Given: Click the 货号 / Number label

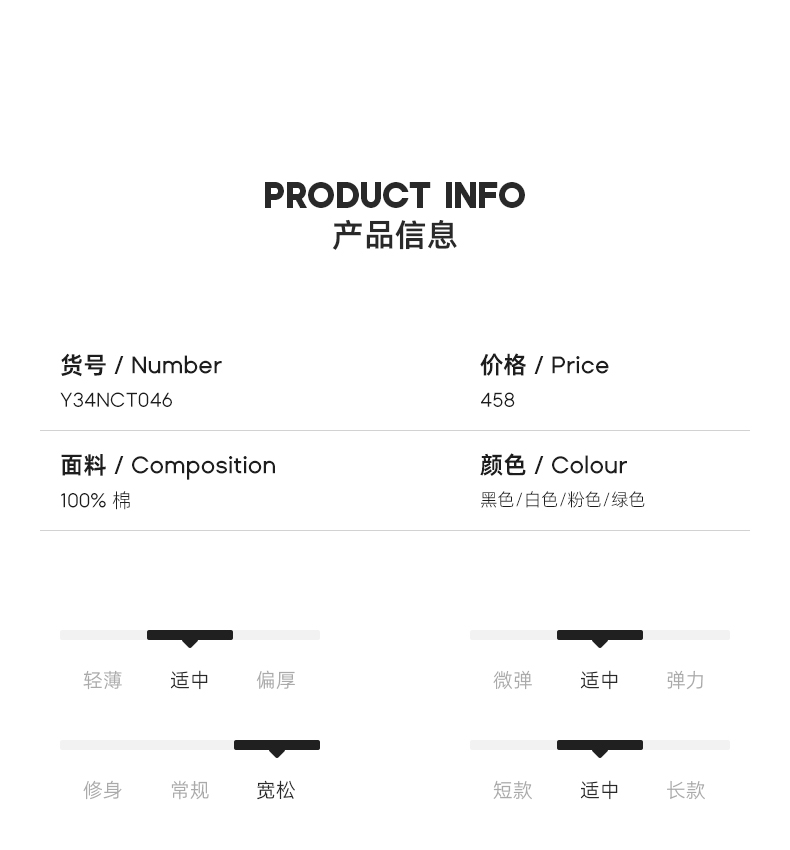Looking at the screenshot, I should click(x=141, y=366).
